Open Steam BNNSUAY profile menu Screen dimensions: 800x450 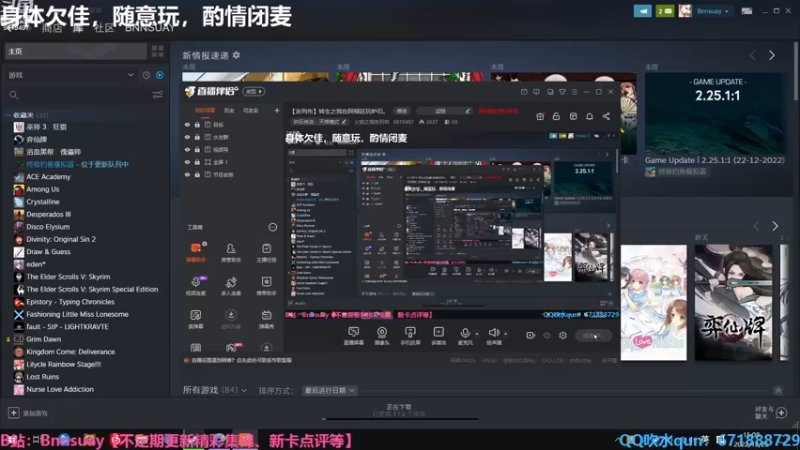pos(149,28)
